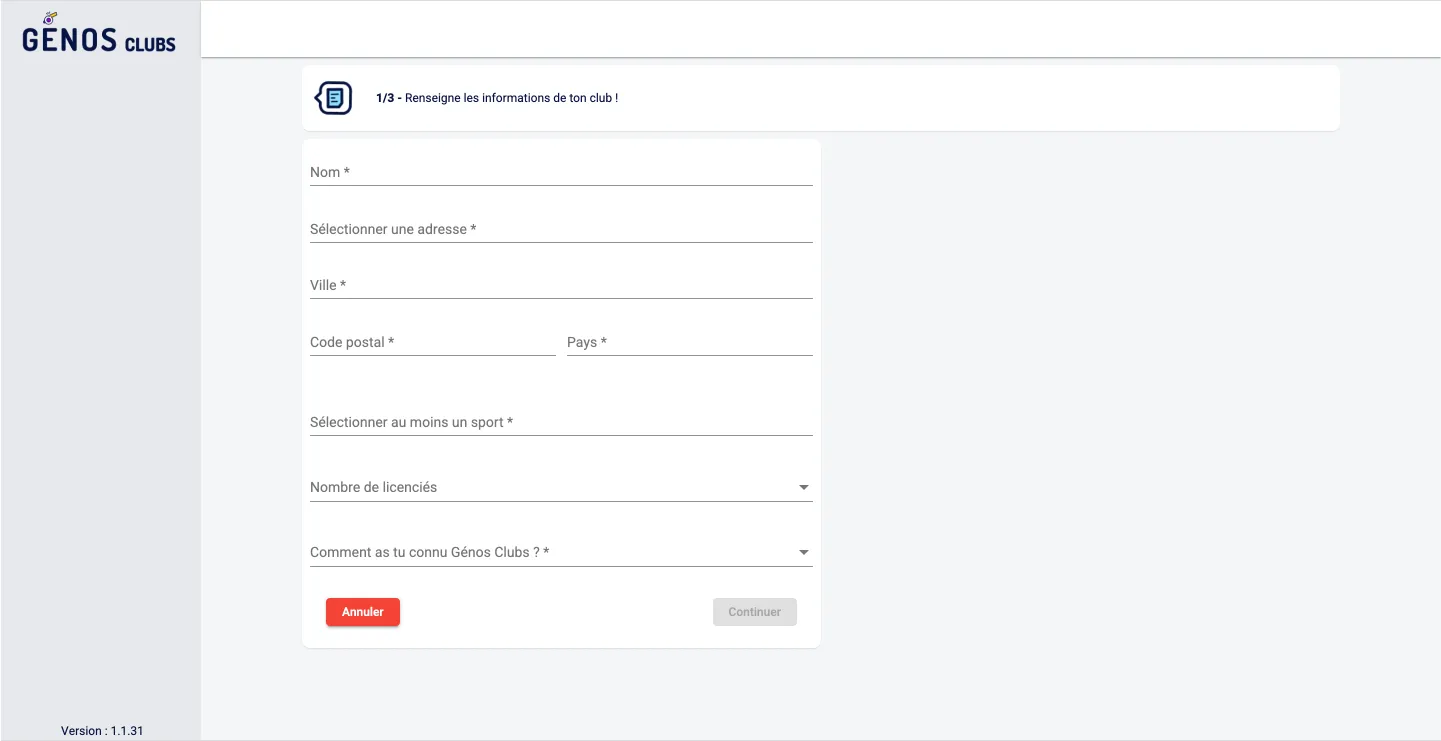Click into the Code postal field
1441x741 pixels.
click(432, 342)
